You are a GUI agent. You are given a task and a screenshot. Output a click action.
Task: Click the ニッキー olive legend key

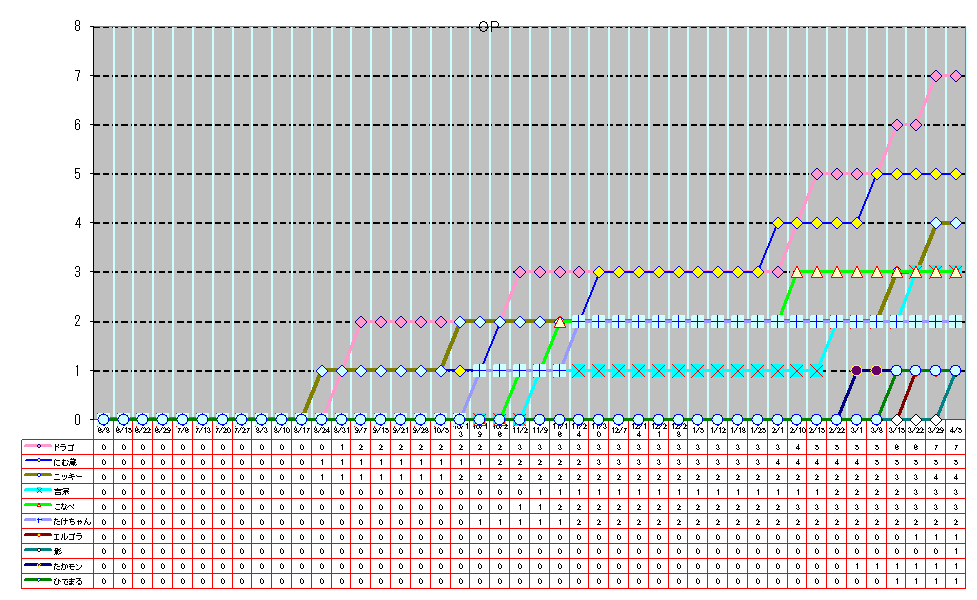click(x=38, y=476)
